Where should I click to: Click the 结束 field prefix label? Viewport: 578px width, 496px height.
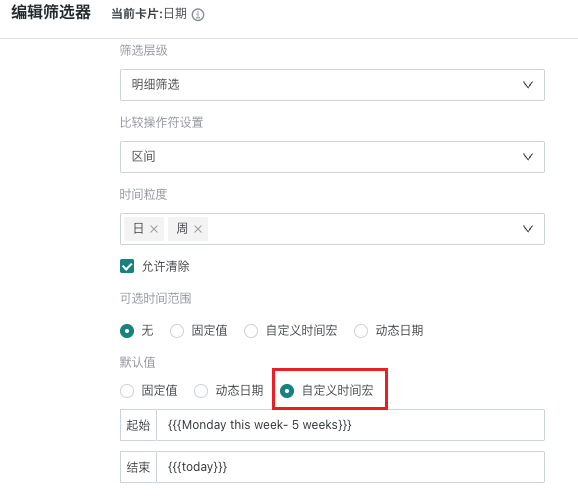pyautogui.click(x=138, y=467)
